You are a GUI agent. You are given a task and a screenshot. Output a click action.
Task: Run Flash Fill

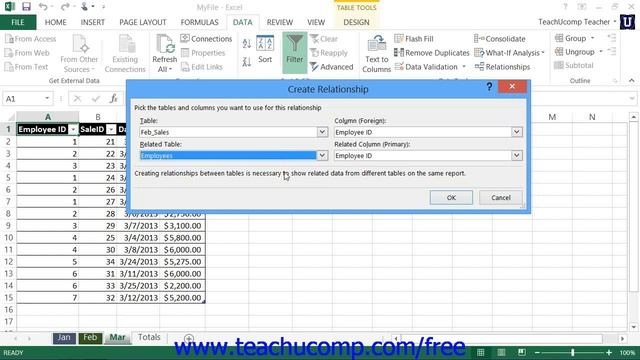(414, 39)
